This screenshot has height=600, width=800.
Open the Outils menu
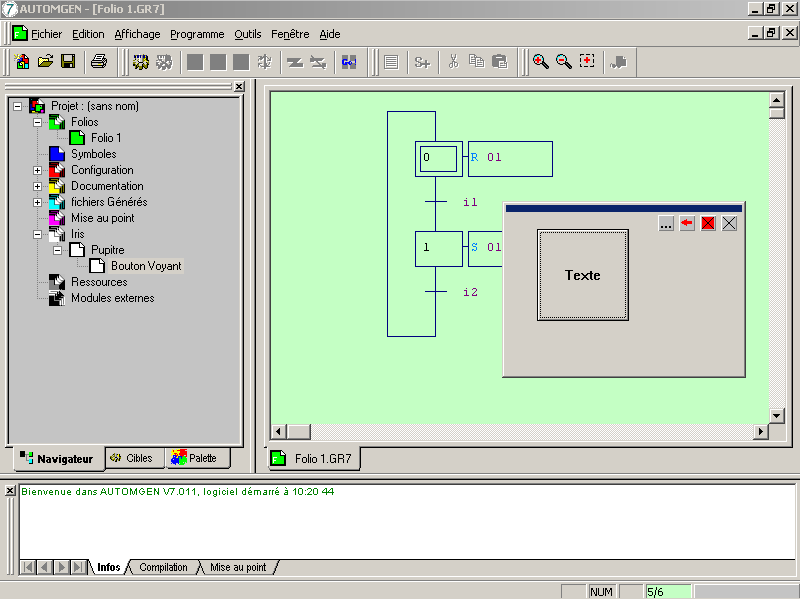click(x=247, y=34)
